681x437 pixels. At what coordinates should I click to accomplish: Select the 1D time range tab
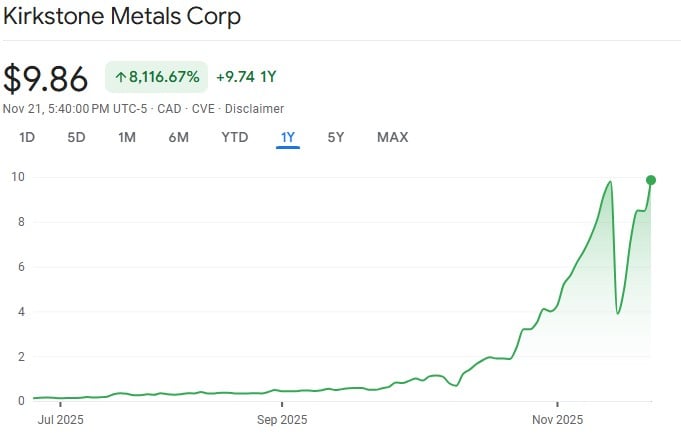coord(27,137)
